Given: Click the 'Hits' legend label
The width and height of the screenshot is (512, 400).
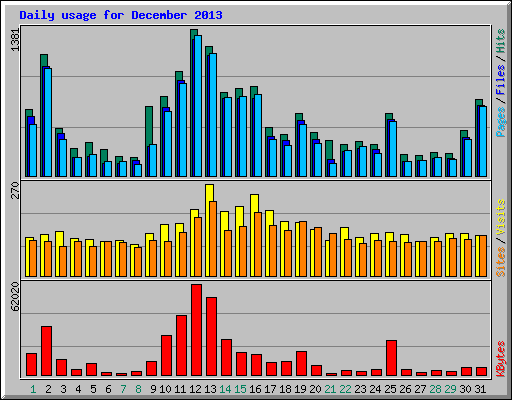Looking at the screenshot, I should (x=500, y=41).
